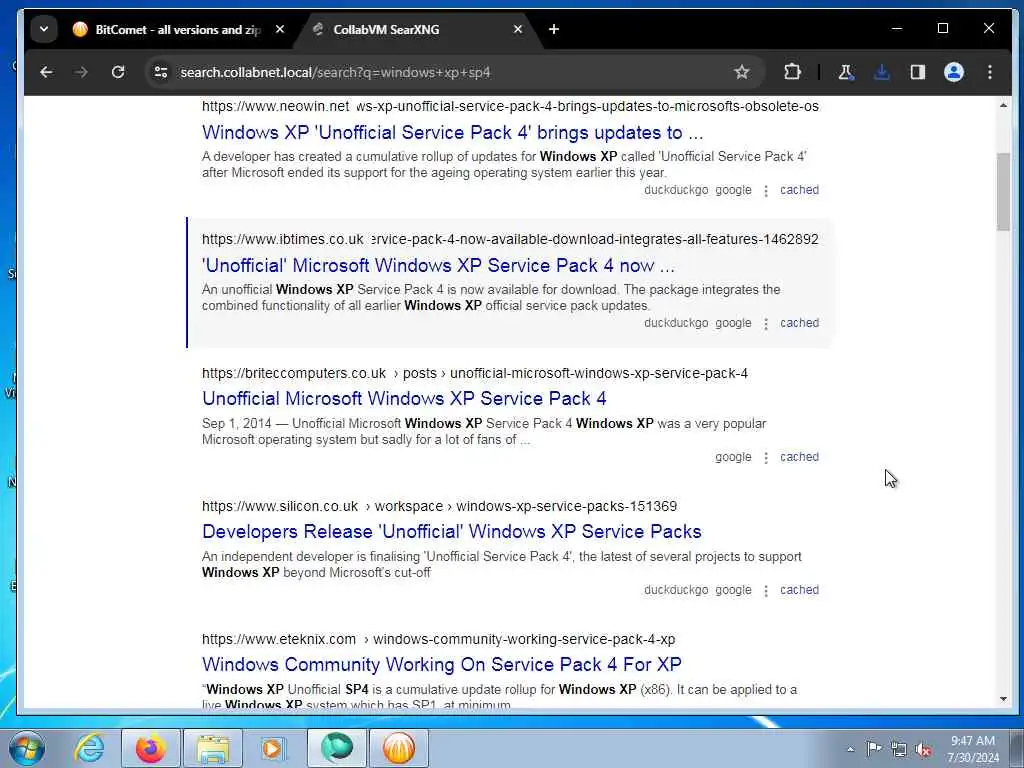Open cached version of briteccomputers result
The image size is (1024, 768).
[x=799, y=457]
